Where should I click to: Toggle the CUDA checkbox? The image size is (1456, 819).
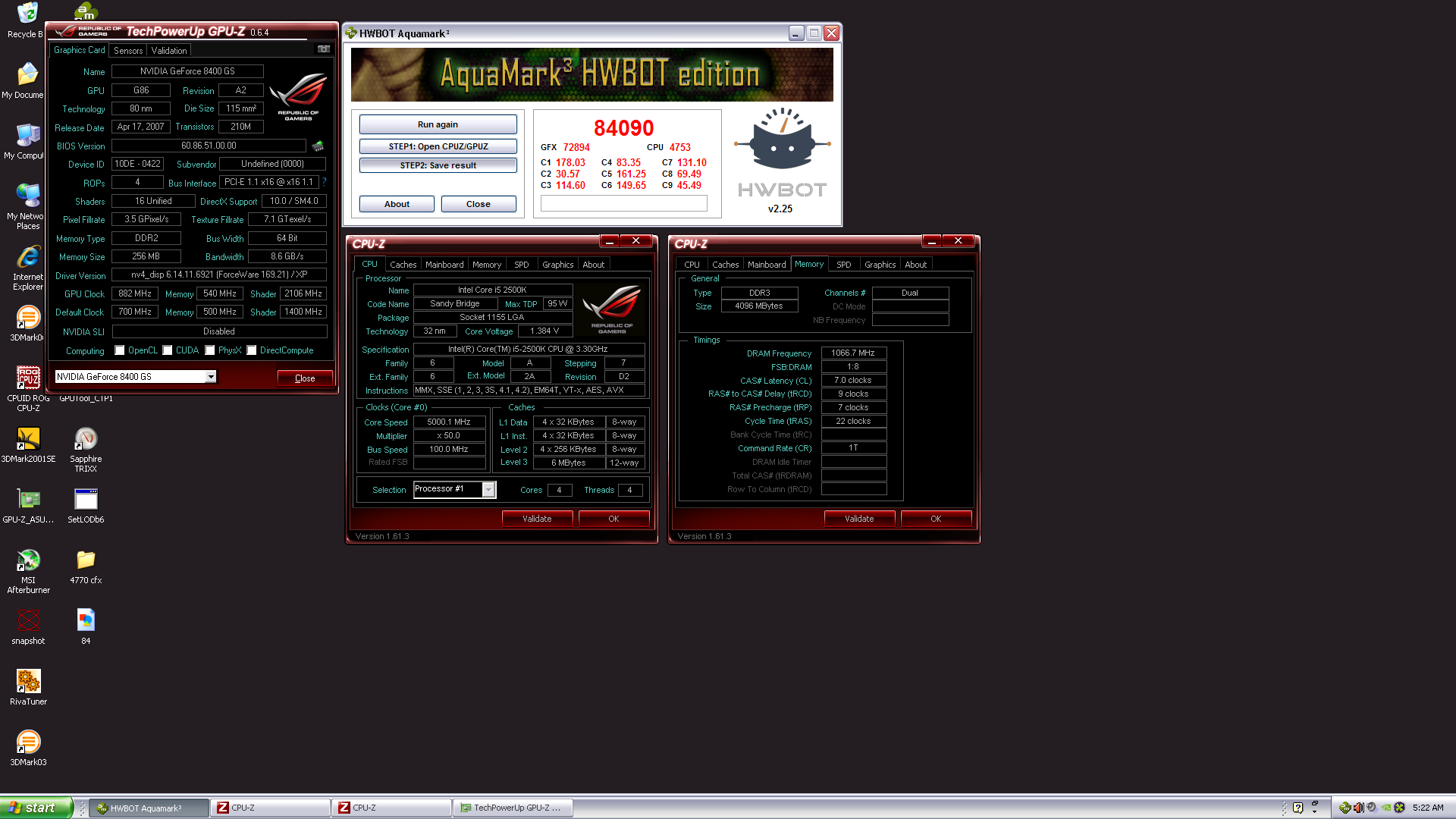[168, 350]
